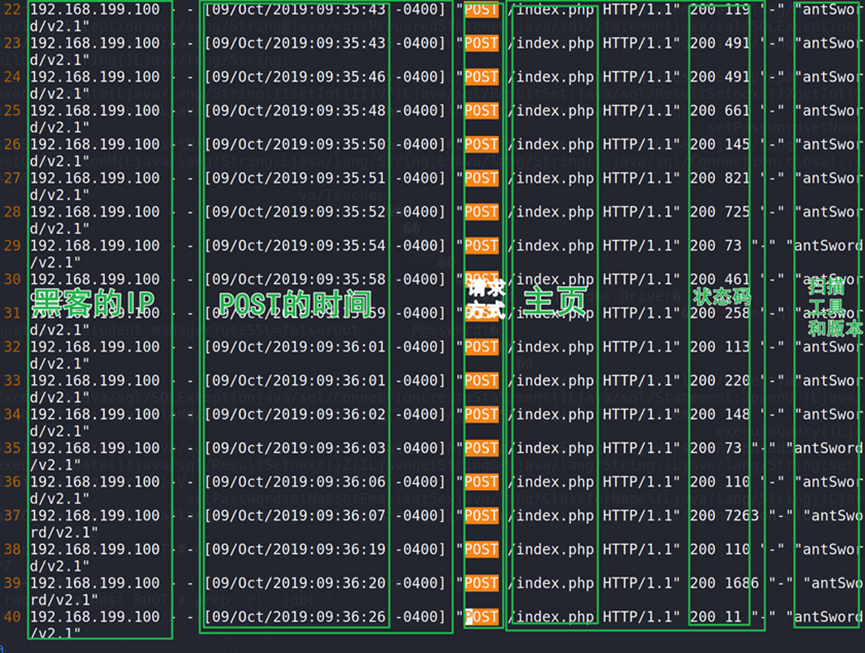Screen dimensions: 865x653
Task: Click the response size 1686 on line 39
Action: coord(741,583)
